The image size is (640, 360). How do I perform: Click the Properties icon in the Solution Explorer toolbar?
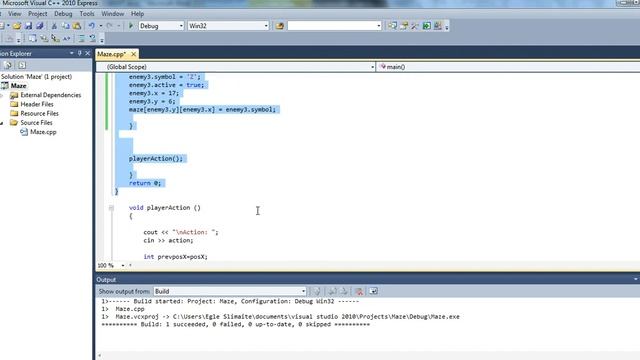(x=7, y=65)
